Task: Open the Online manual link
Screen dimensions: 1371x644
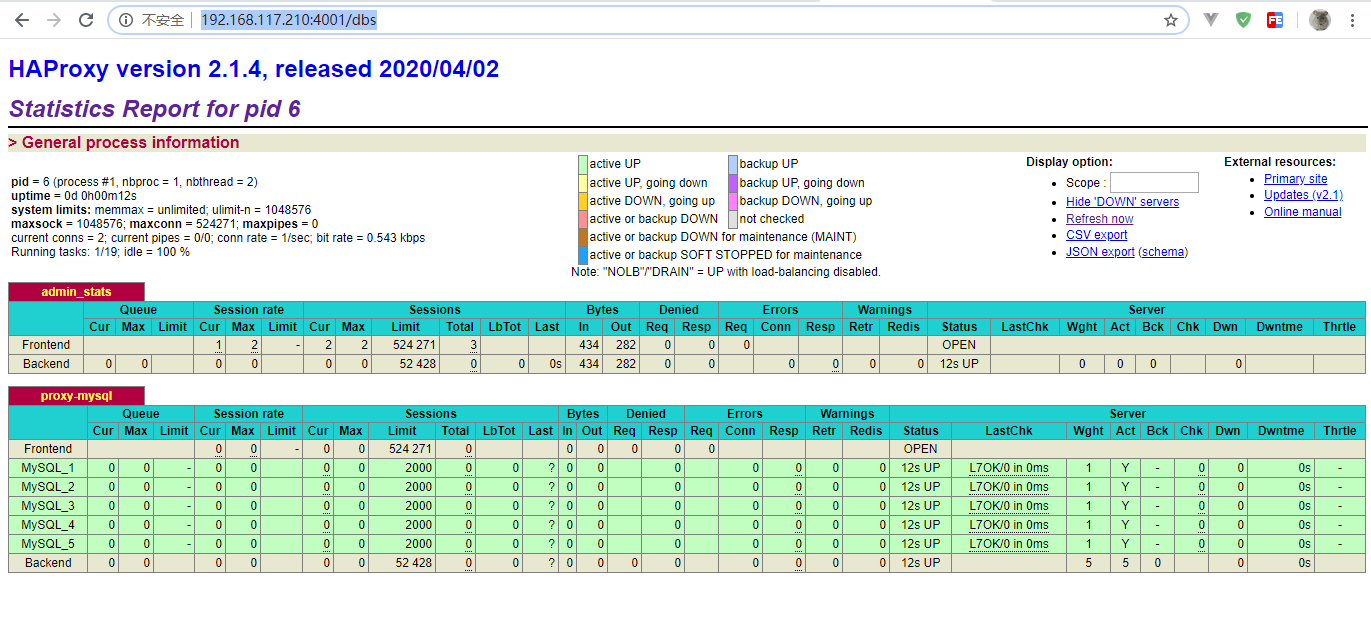Action: (x=1302, y=212)
